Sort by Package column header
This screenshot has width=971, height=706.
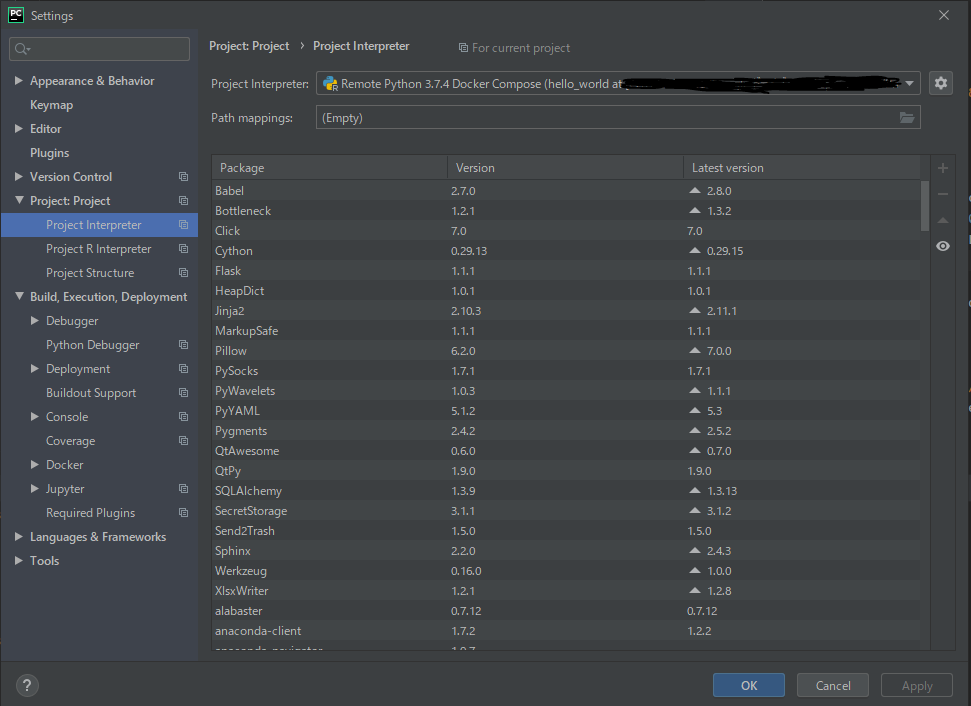329,168
